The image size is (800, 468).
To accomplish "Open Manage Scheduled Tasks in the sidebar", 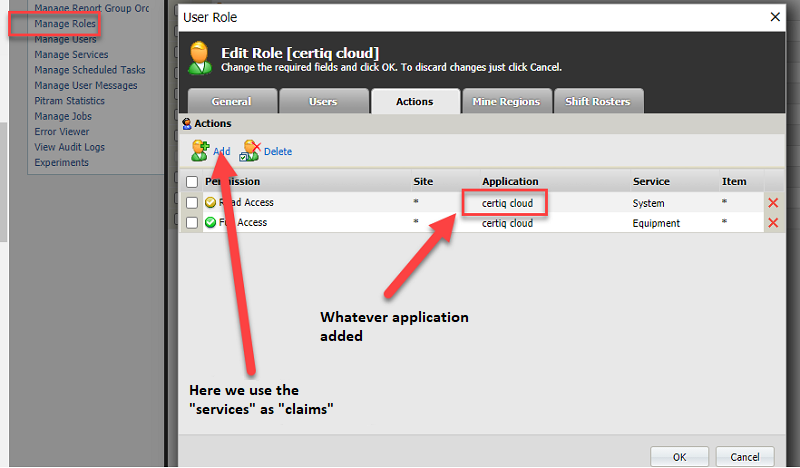I will click(90, 70).
